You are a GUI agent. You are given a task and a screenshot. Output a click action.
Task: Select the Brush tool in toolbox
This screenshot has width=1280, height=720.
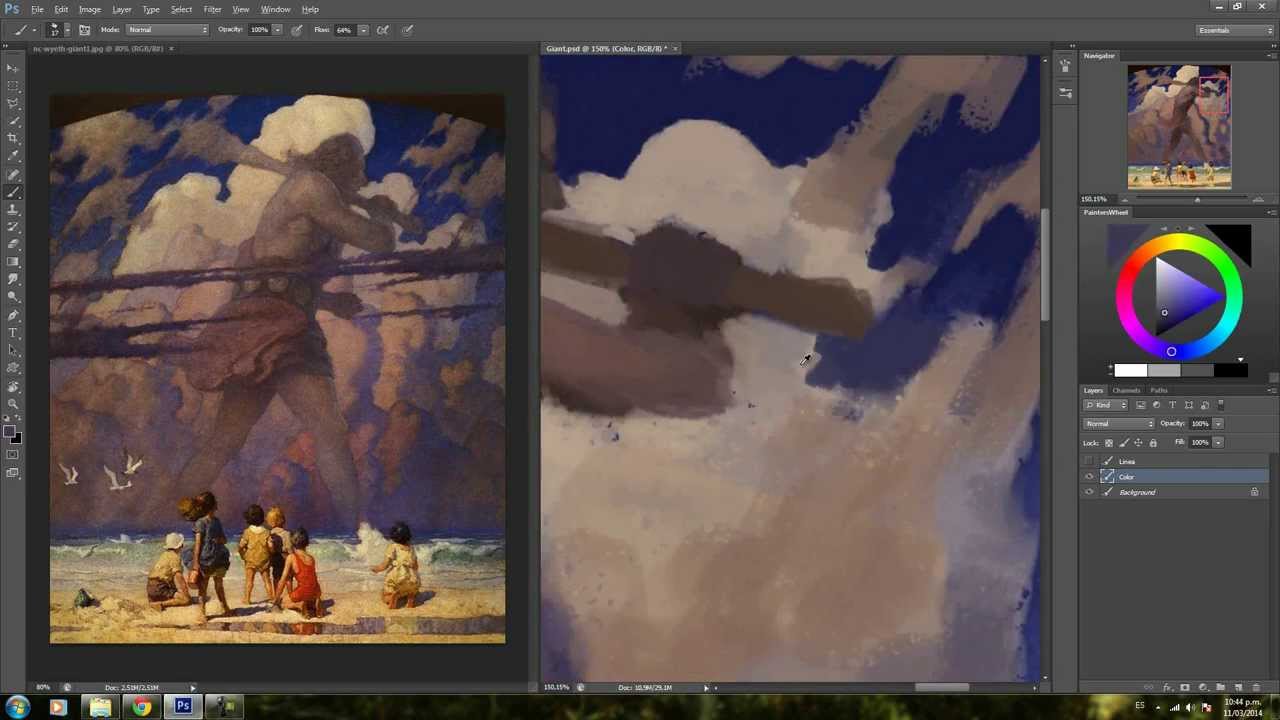click(x=13, y=192)
